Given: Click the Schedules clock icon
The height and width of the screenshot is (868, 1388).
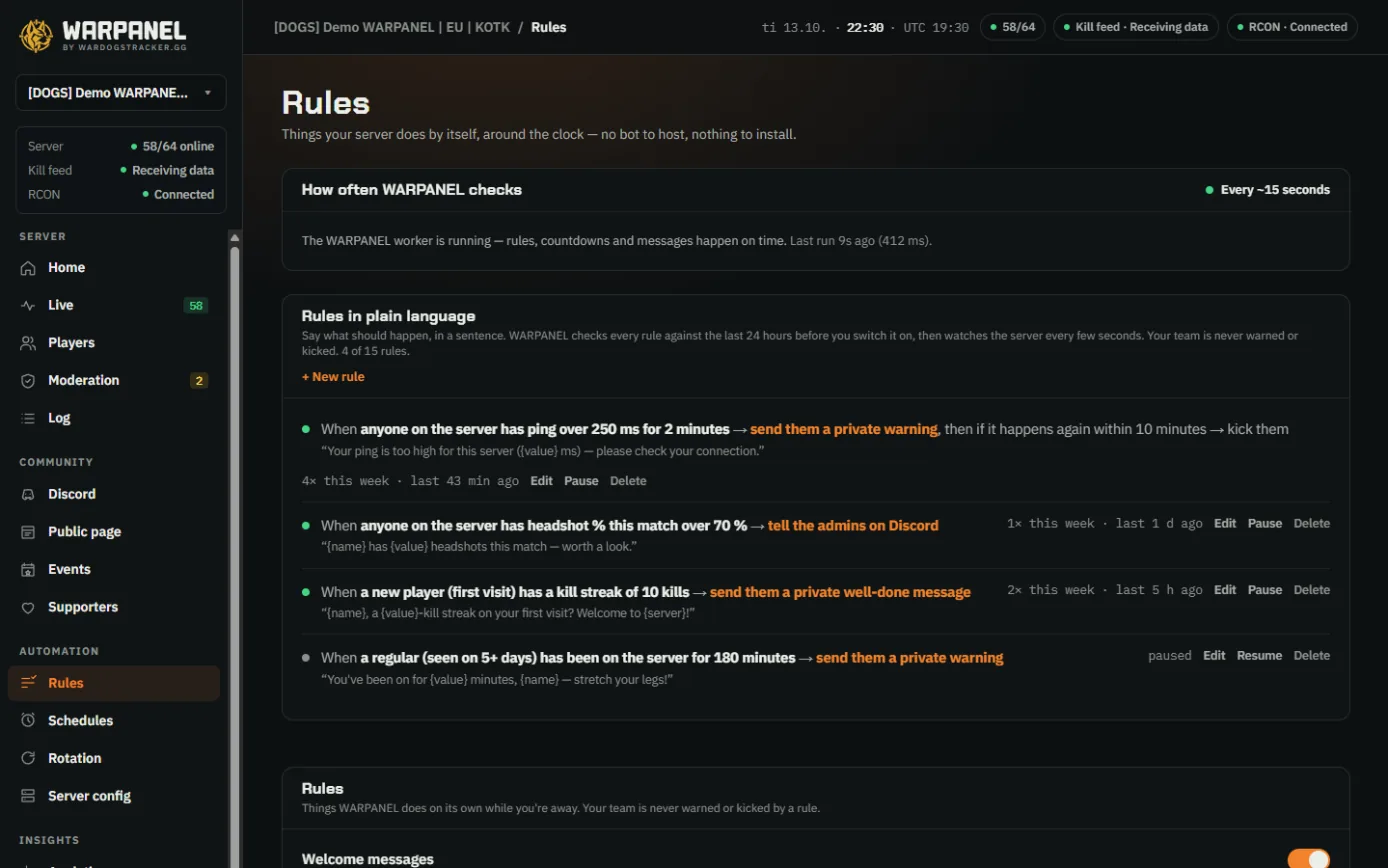Looking at the screenshot, I should click(28, 721).
